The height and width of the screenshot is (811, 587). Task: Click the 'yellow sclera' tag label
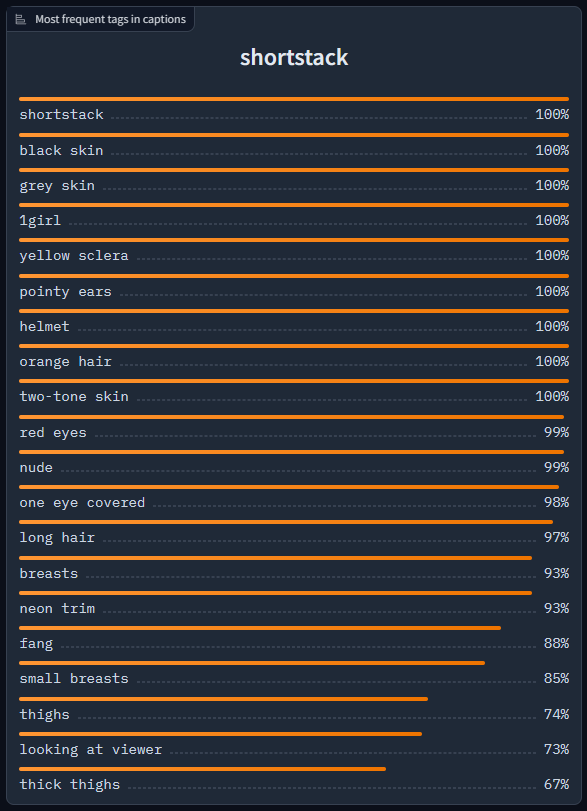click(x=74, y=256)
